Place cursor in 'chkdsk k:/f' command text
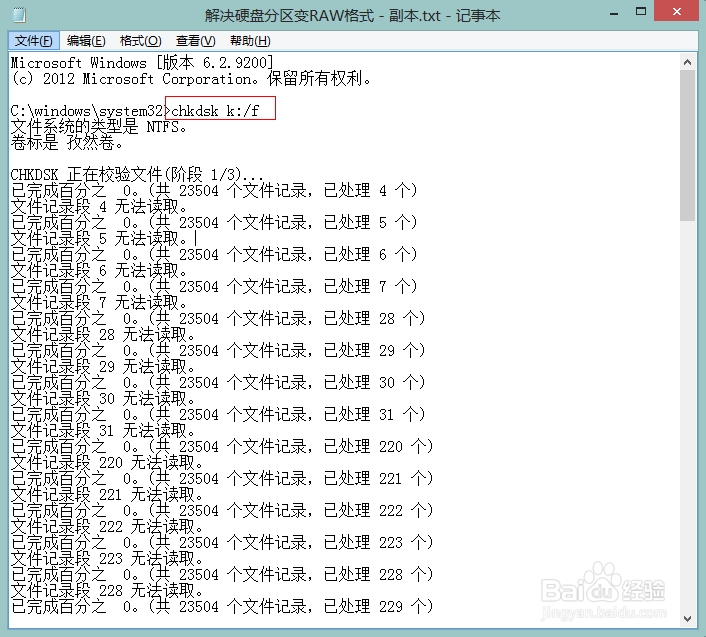Screen dimensions: 706x637 coord(215,111)
